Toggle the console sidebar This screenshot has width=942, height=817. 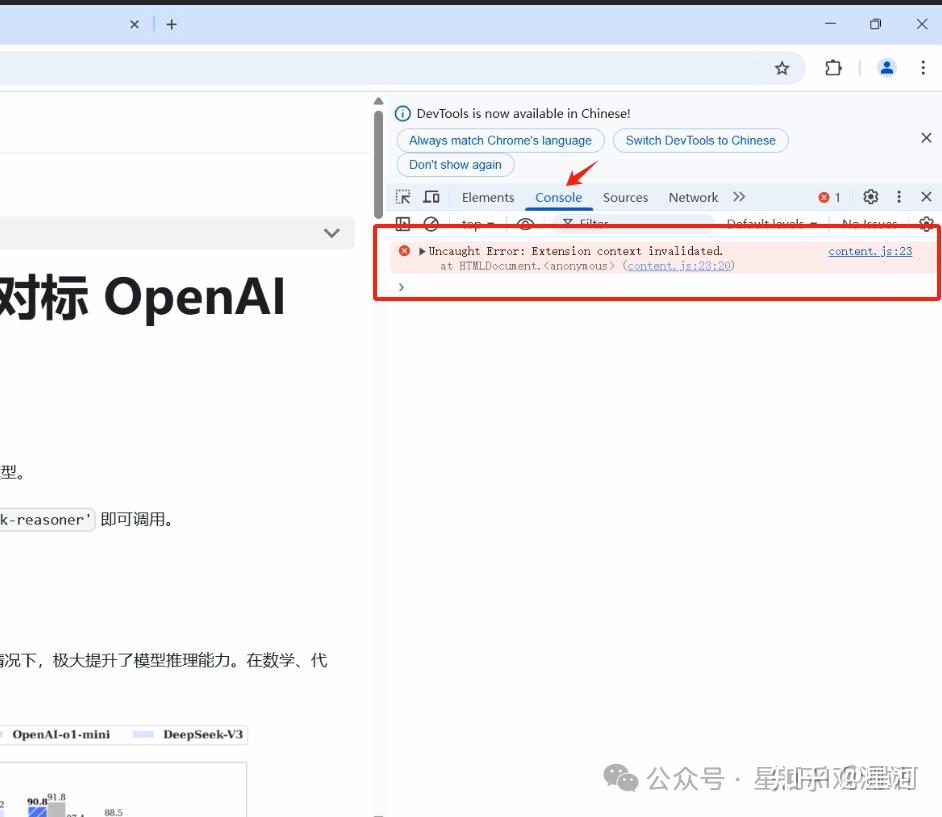[x=403, y=224]
